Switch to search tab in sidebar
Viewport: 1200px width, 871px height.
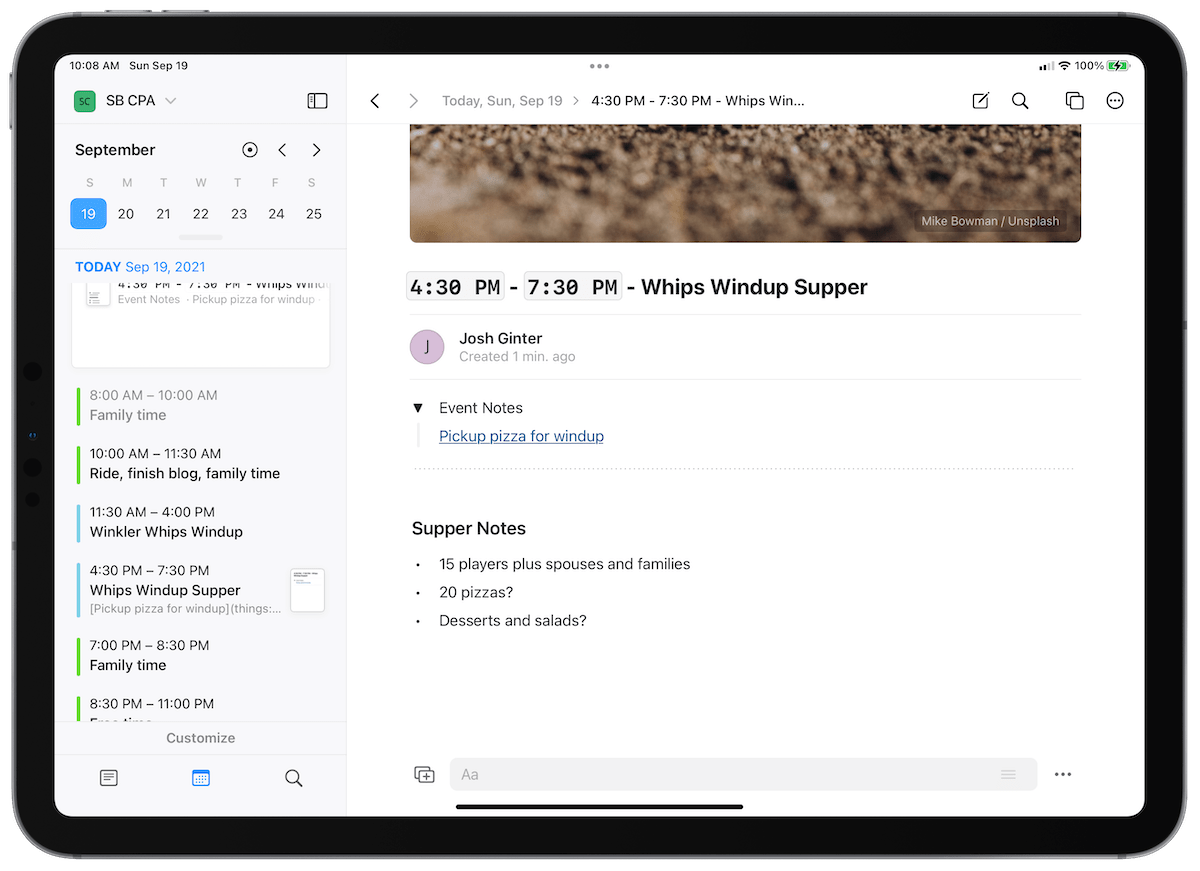point(293,778)
